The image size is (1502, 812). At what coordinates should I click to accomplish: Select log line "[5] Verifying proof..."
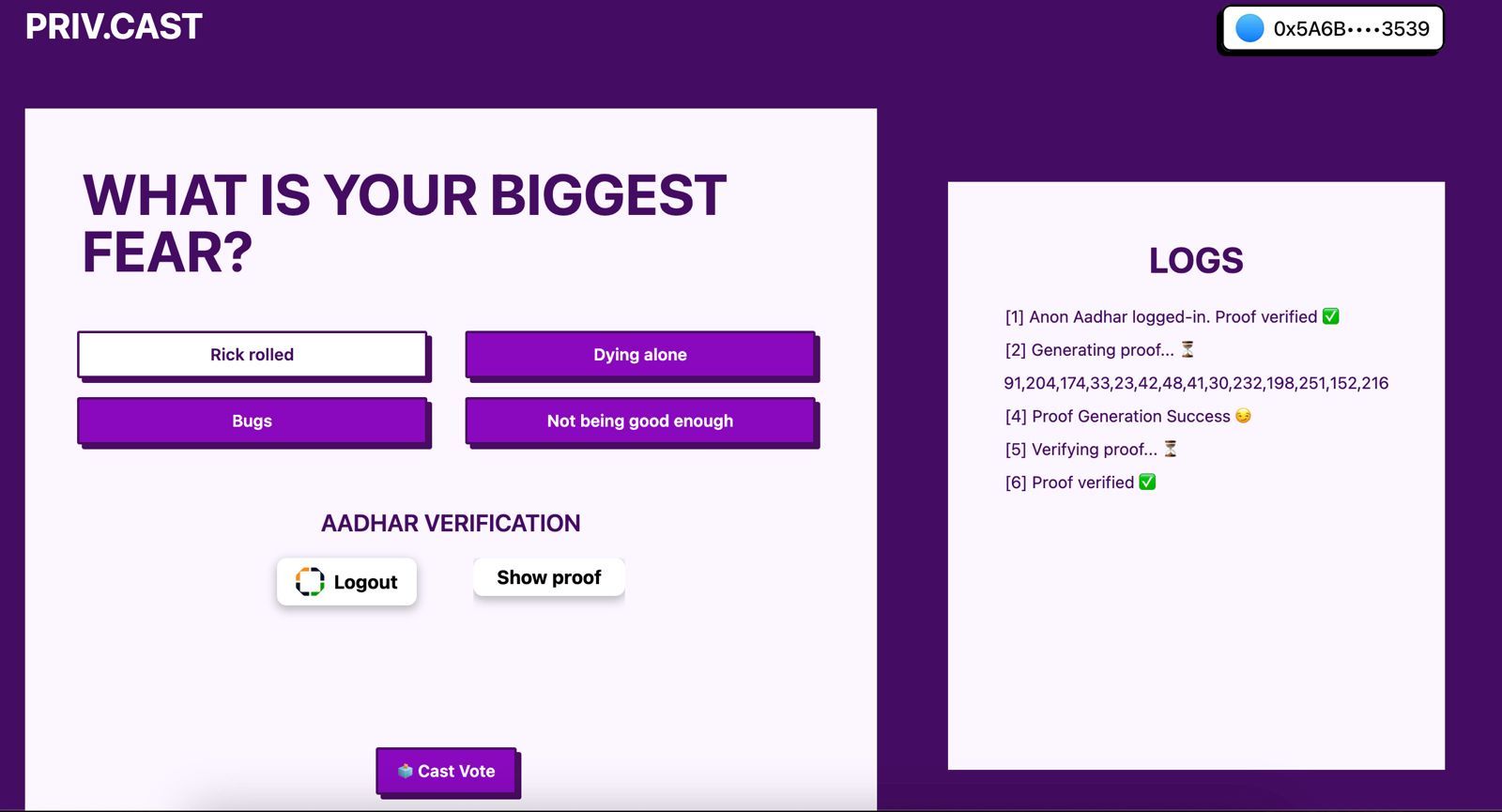tap(1091, 450)
